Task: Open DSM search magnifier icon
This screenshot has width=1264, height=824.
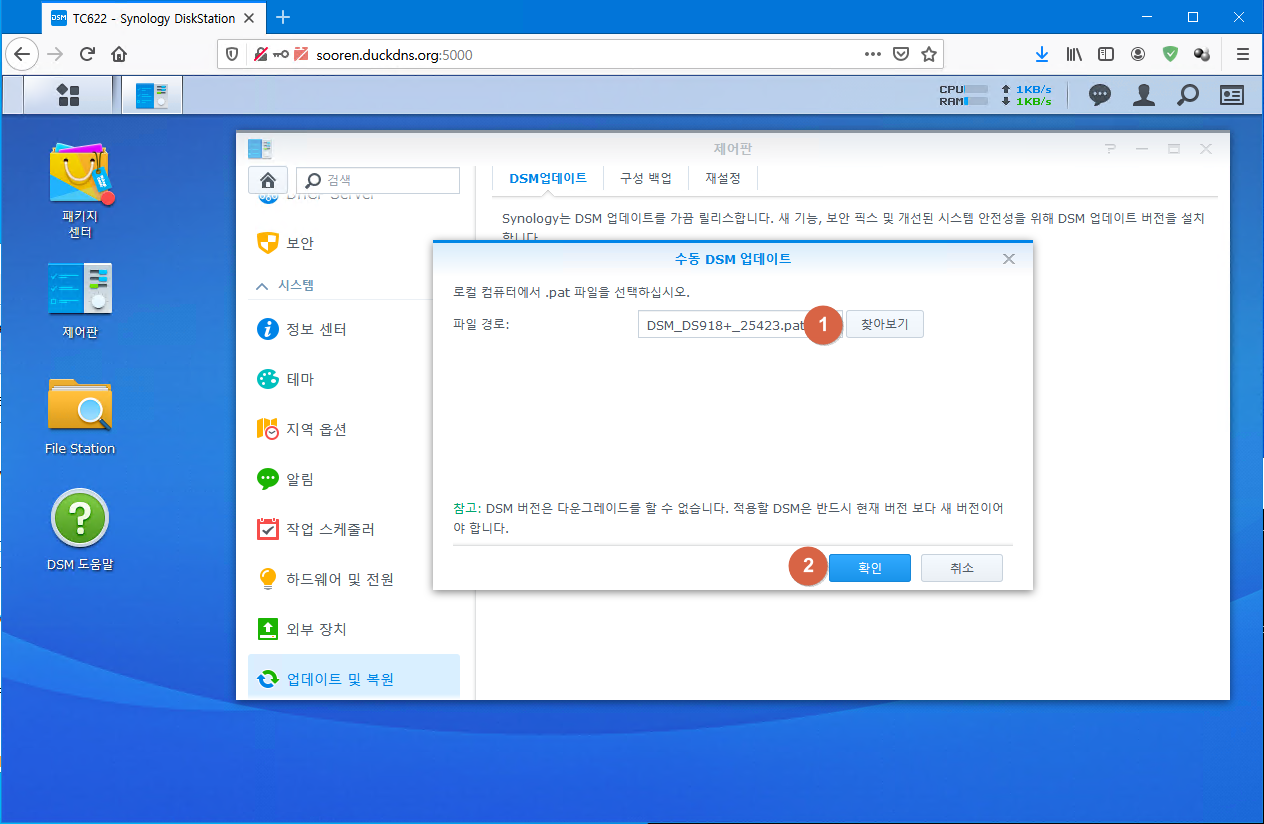Action: pos(1187,95)
